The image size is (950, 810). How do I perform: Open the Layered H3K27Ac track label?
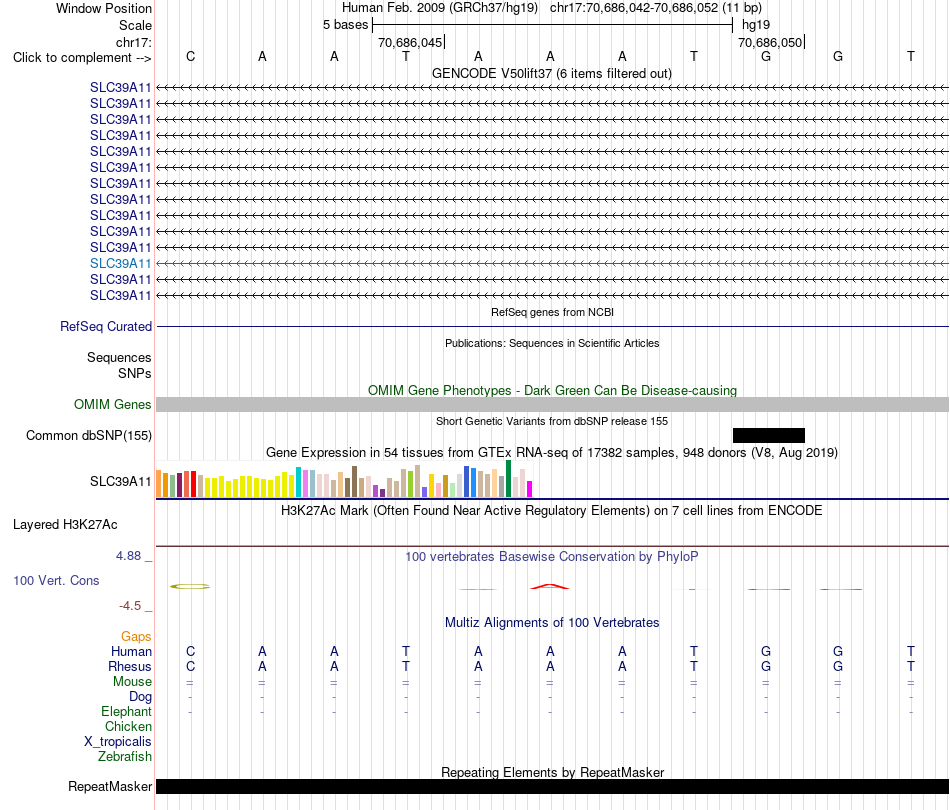tap(65, 525)
